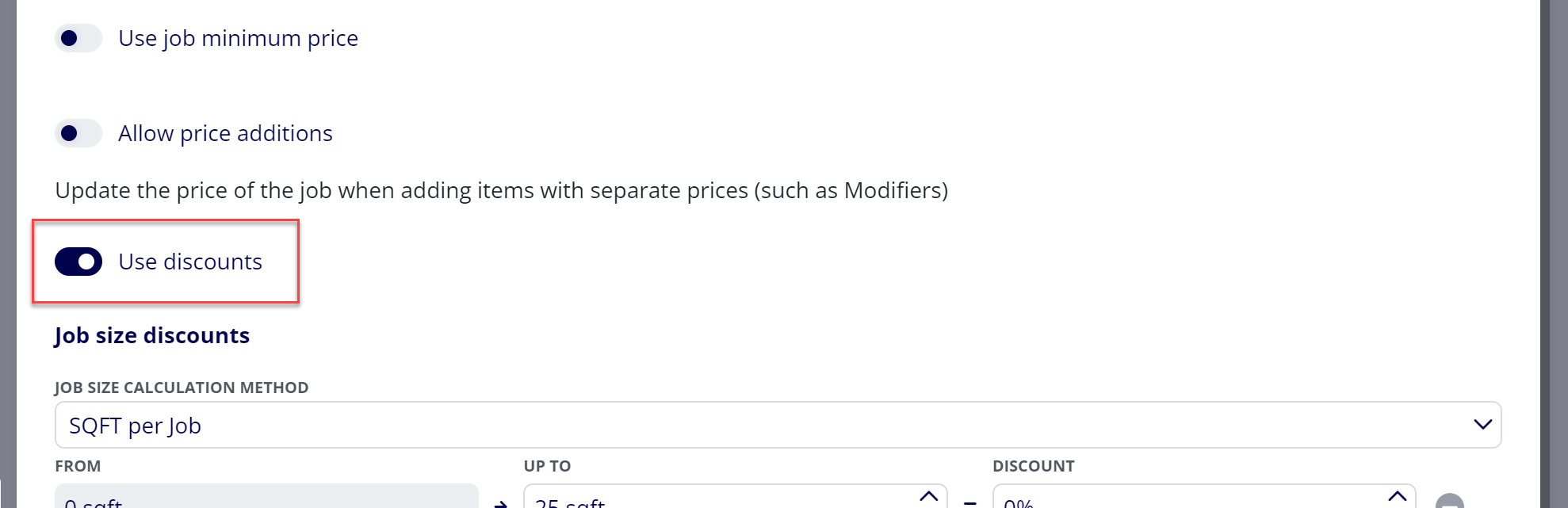1568x508 pixels.
Task: Remove the discount row with minus icon
Action: pos(1450,502)
